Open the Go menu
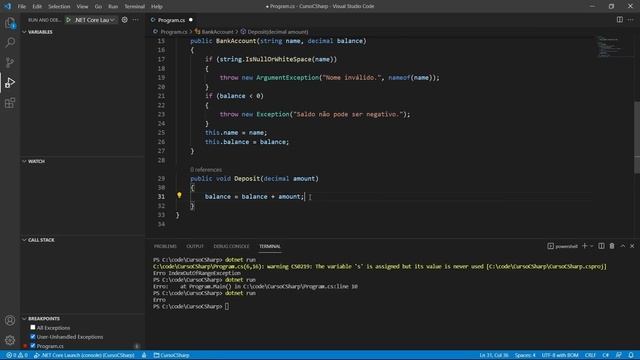Screen dimensions: 640x360 coord(98,6)
